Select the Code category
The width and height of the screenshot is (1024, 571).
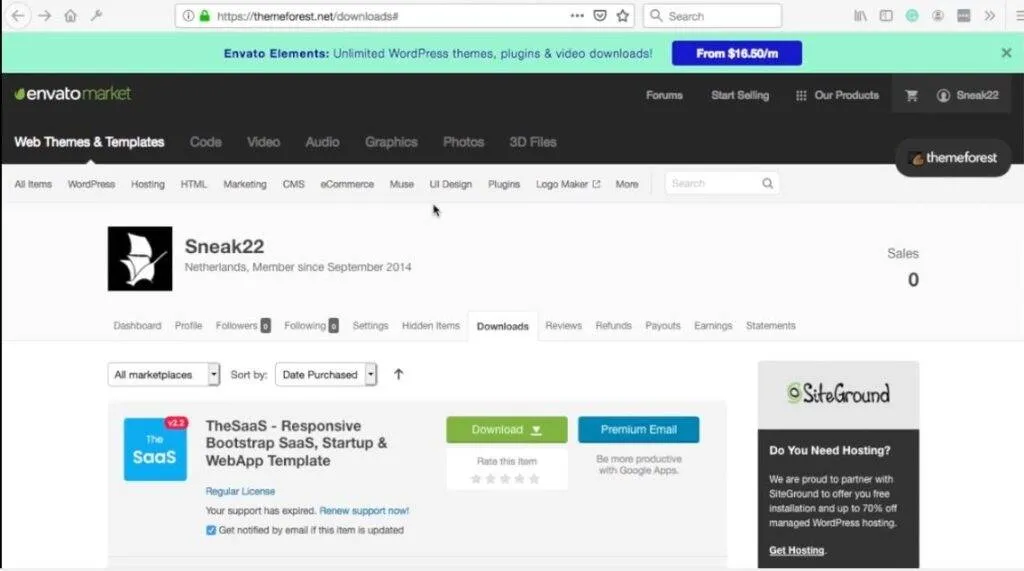click(206, 142)
